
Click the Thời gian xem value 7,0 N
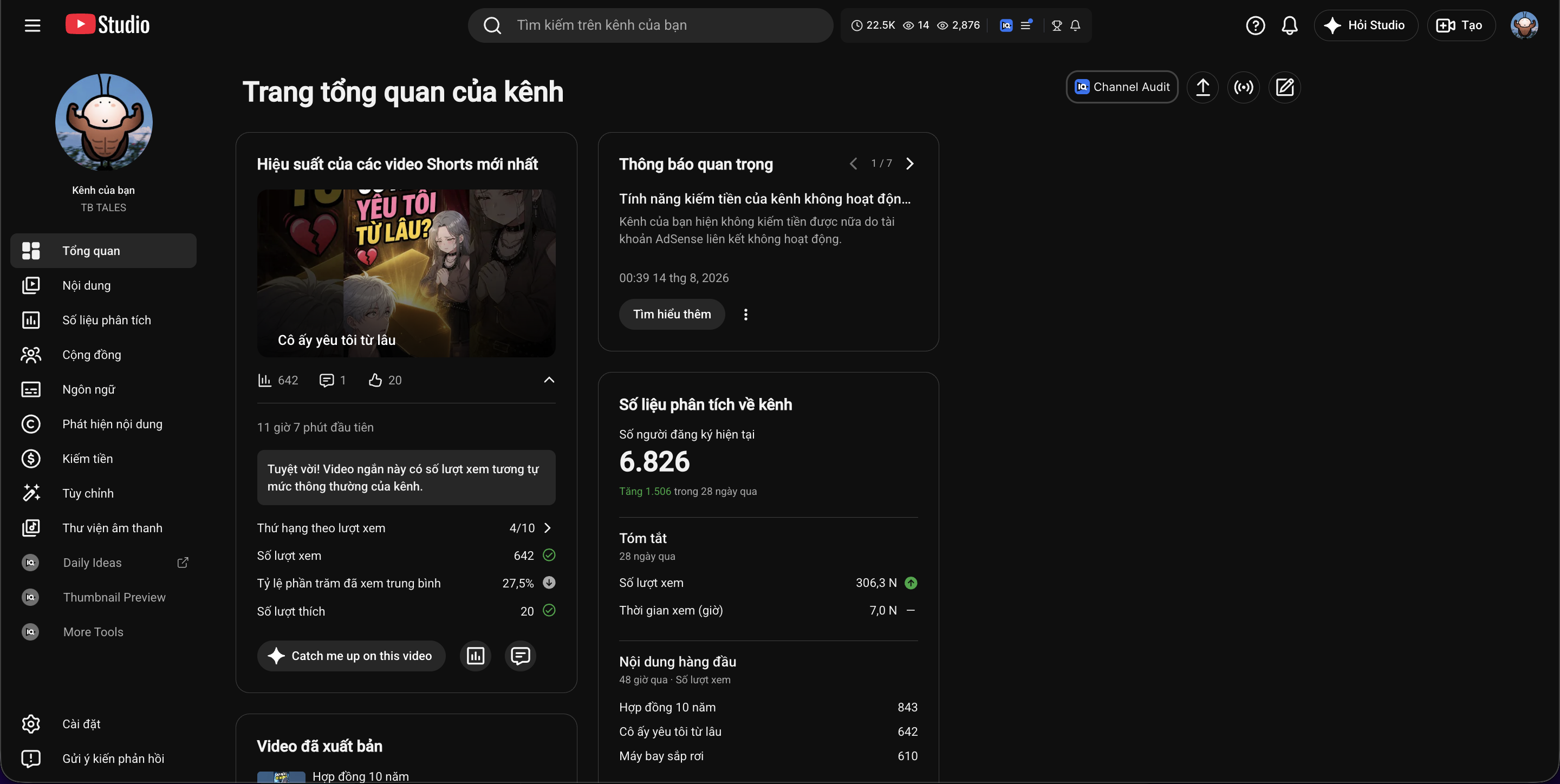pos(883,610)
